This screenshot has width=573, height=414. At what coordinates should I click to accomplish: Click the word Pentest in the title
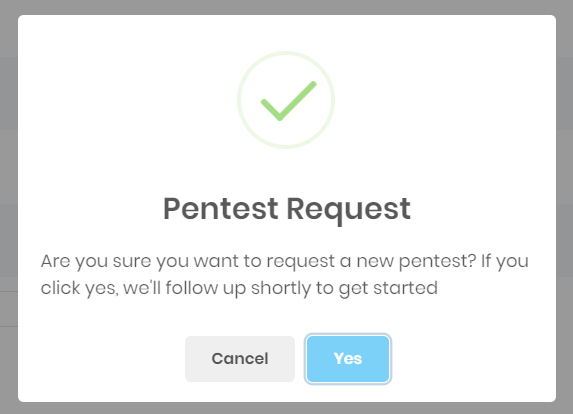pyautogui.click(x=220, y=209)
